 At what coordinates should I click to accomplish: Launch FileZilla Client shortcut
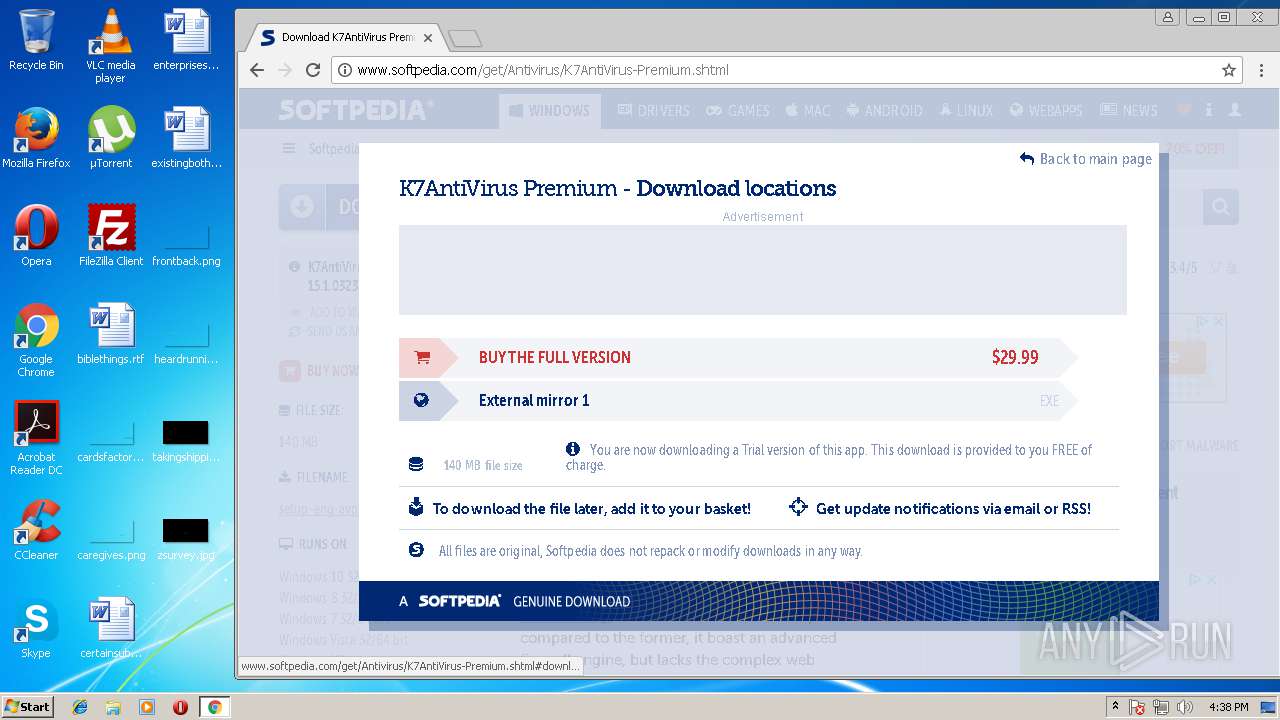[110, 235]
